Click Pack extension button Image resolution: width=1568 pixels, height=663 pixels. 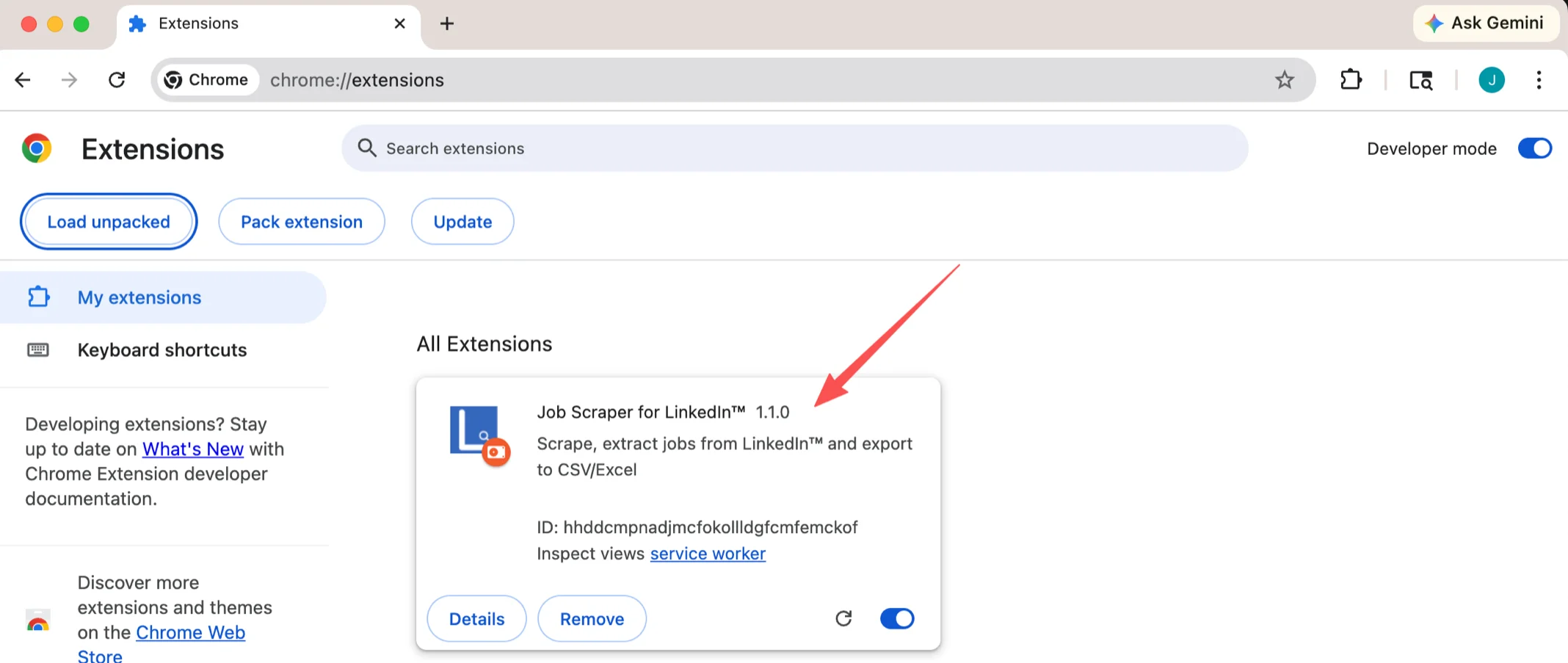(301, 222)
